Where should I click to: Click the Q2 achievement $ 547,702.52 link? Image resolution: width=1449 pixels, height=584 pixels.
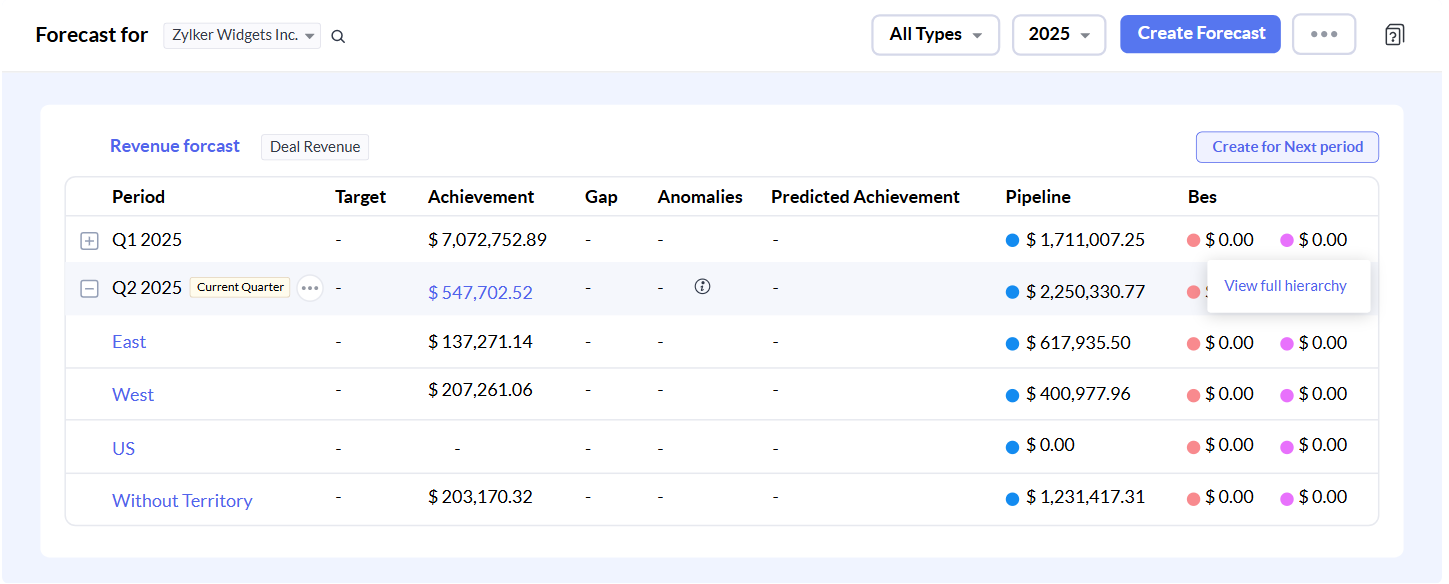480,293
